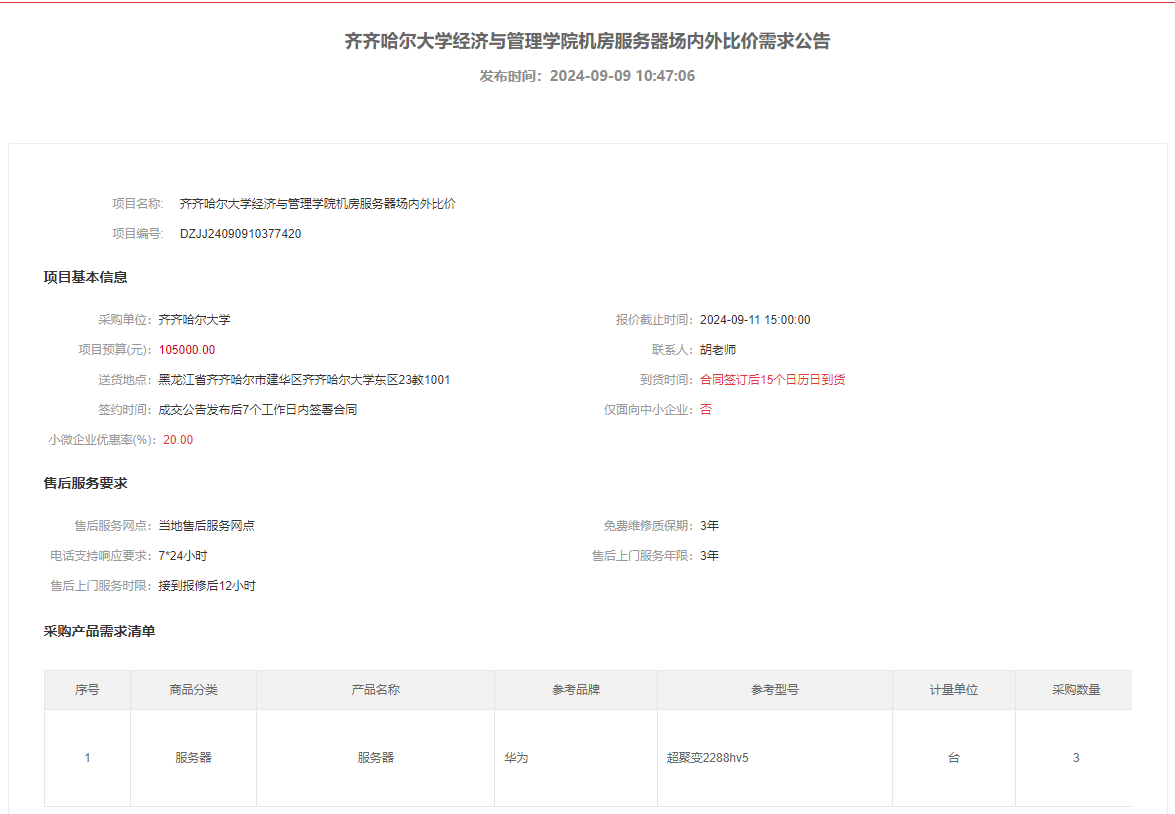Click the 参考型号 column header
The height and width of the screenshot is (814, 1175).
pos(775,690)
